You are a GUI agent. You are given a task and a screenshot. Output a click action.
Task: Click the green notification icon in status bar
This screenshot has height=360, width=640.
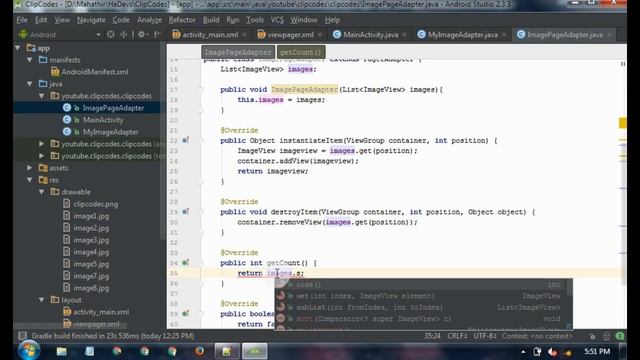coord(620,336)
